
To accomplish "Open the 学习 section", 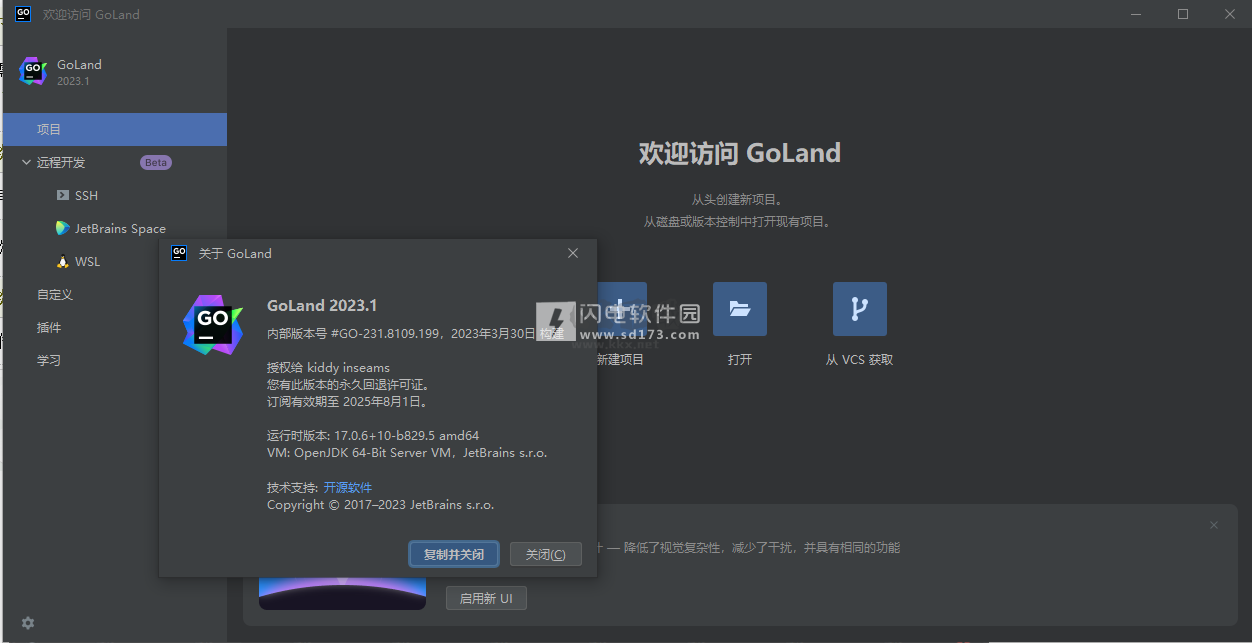I will (x=48, y=360).
